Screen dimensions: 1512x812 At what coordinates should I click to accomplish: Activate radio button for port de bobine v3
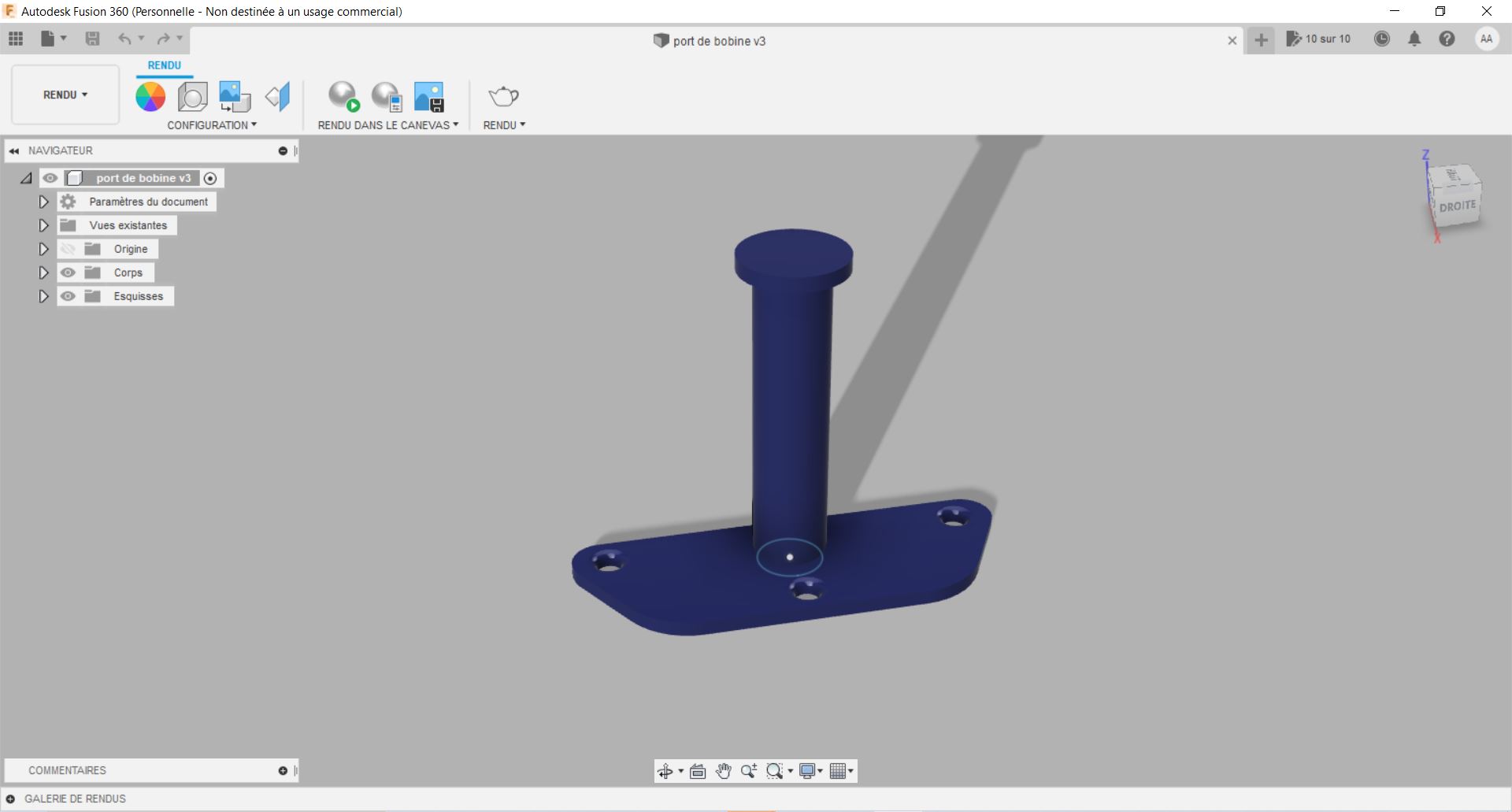(x=210, y=178)
